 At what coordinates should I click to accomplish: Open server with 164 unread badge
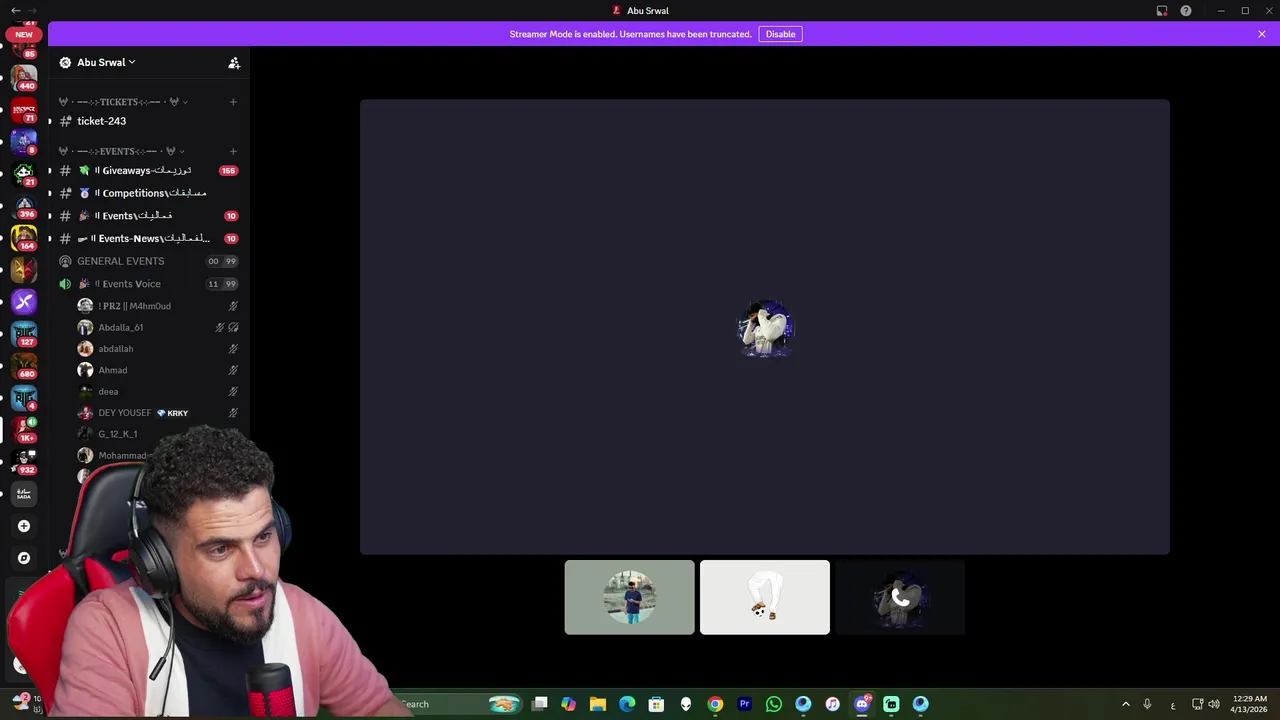tap(24, 238)
